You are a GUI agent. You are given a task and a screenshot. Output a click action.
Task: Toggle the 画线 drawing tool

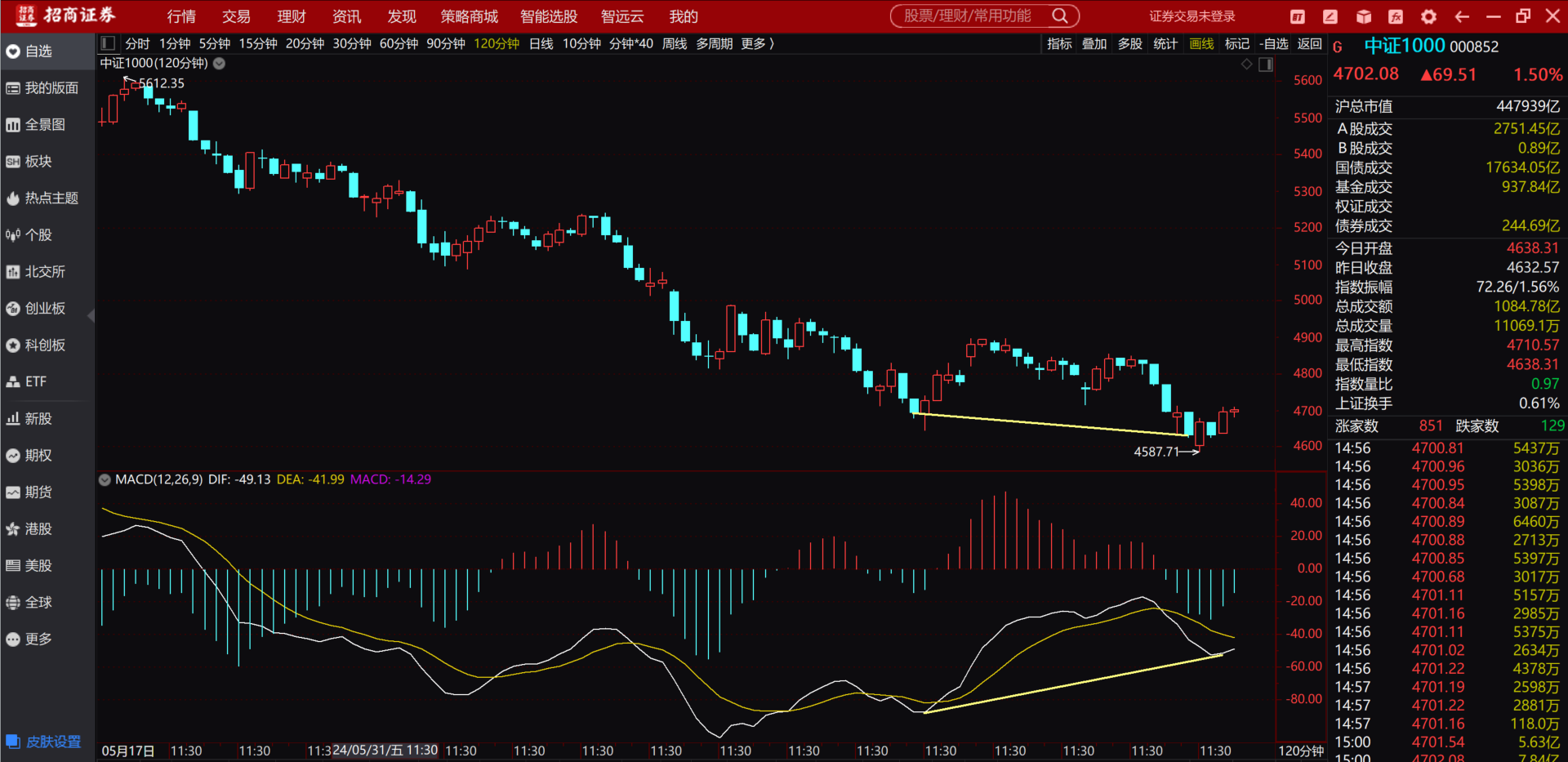[1201, 43]
